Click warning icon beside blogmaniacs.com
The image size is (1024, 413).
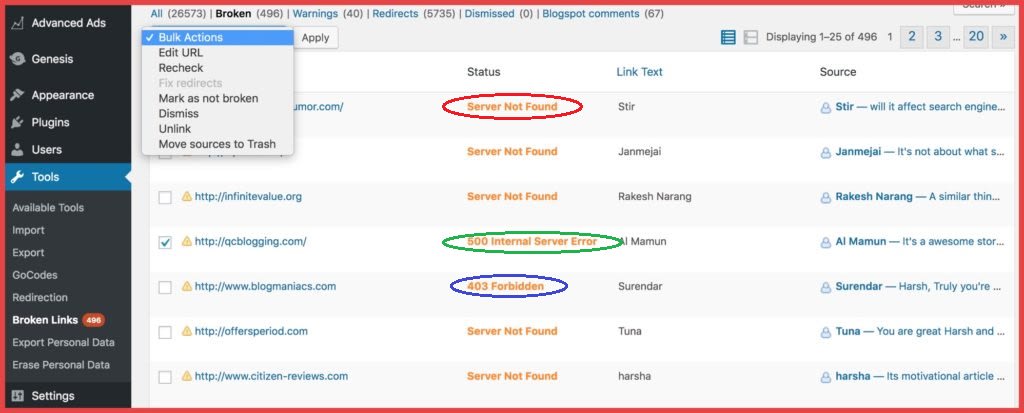[x=187, y=286]
